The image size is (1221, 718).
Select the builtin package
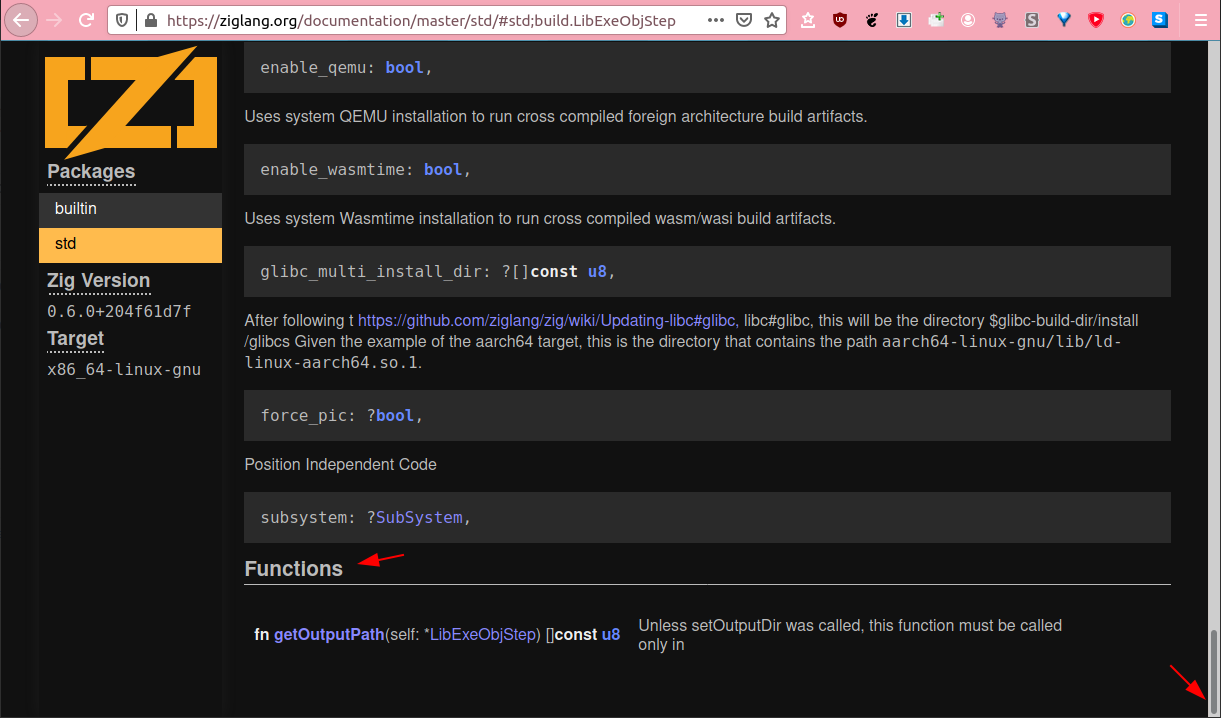tap(130, 209)
